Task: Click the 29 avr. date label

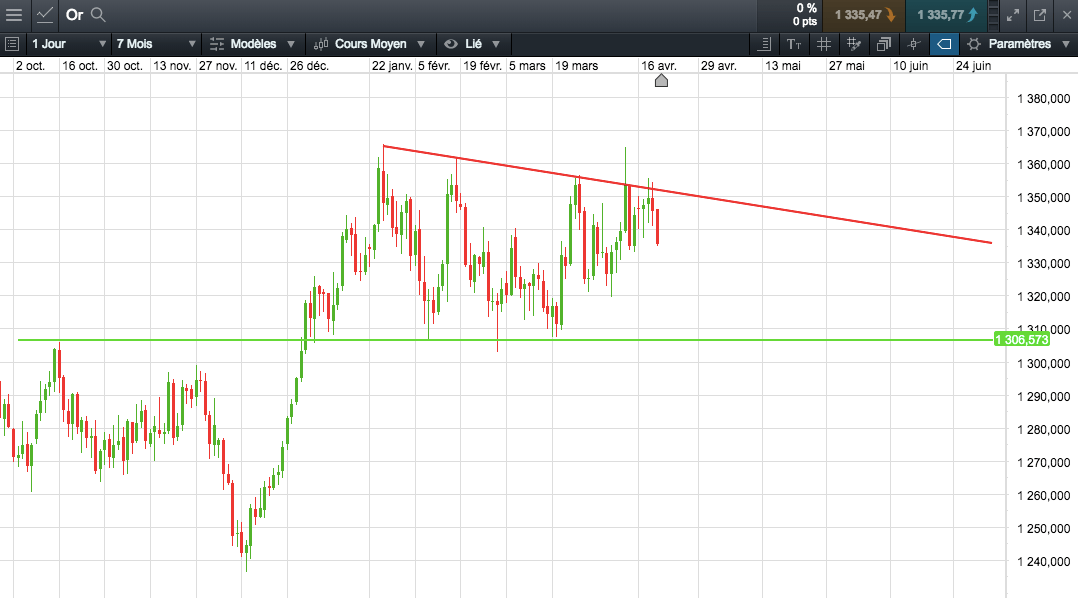Action: [718, 66]
